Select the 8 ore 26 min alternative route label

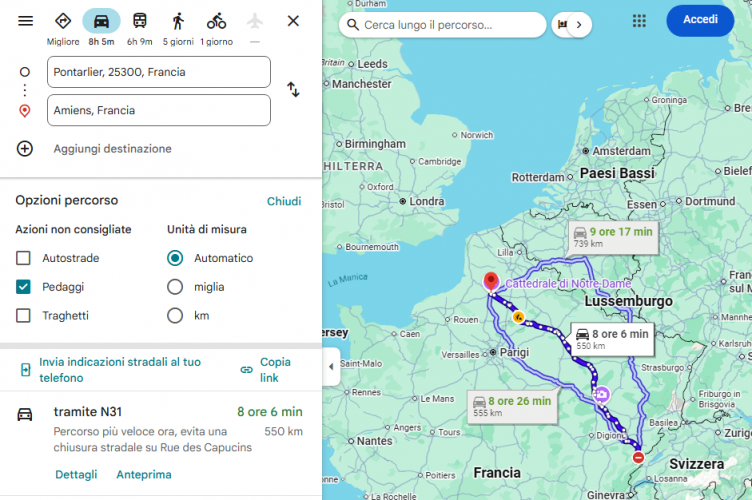point(513,406)
